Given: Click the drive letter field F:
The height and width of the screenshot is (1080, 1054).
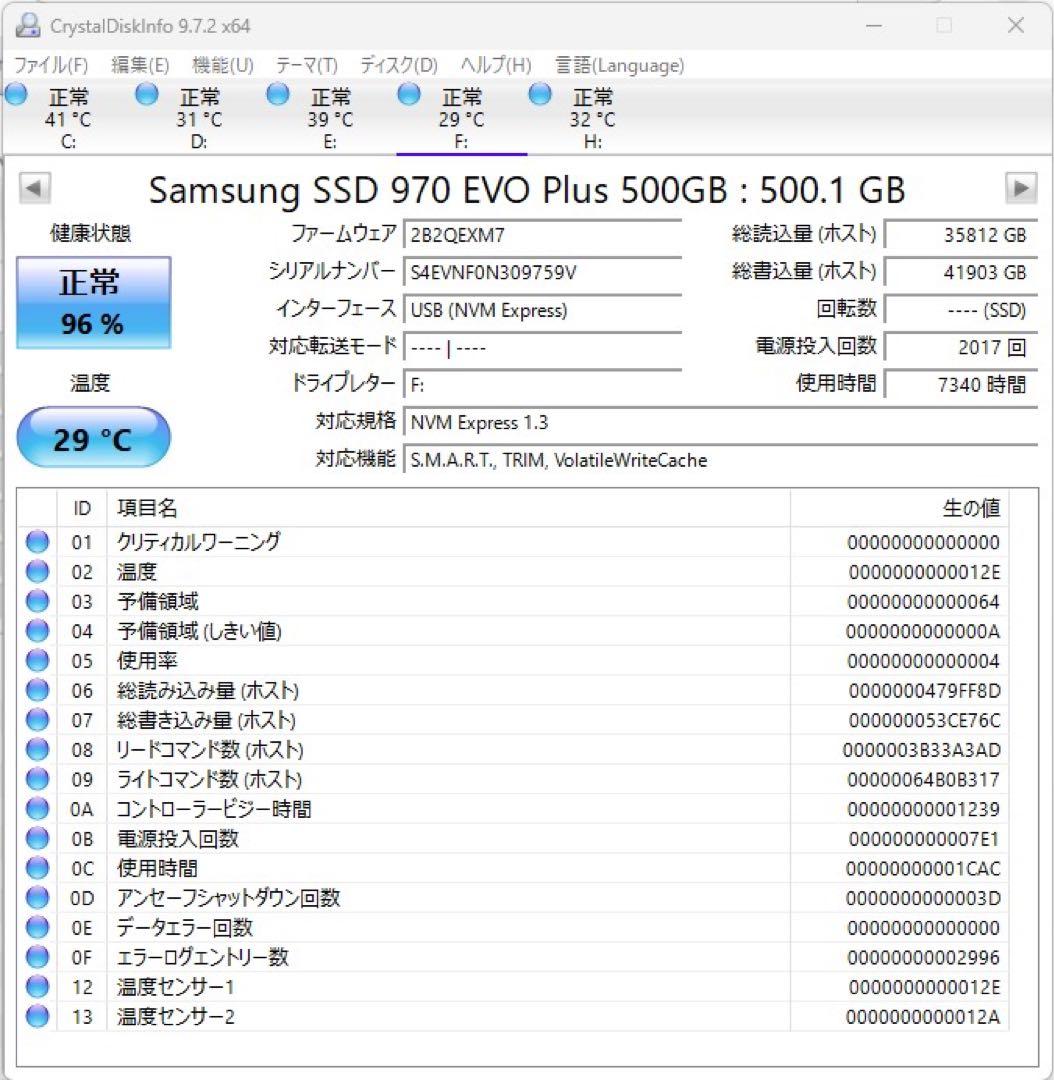Looking at the screenshot, I should (x=542, y=384).
